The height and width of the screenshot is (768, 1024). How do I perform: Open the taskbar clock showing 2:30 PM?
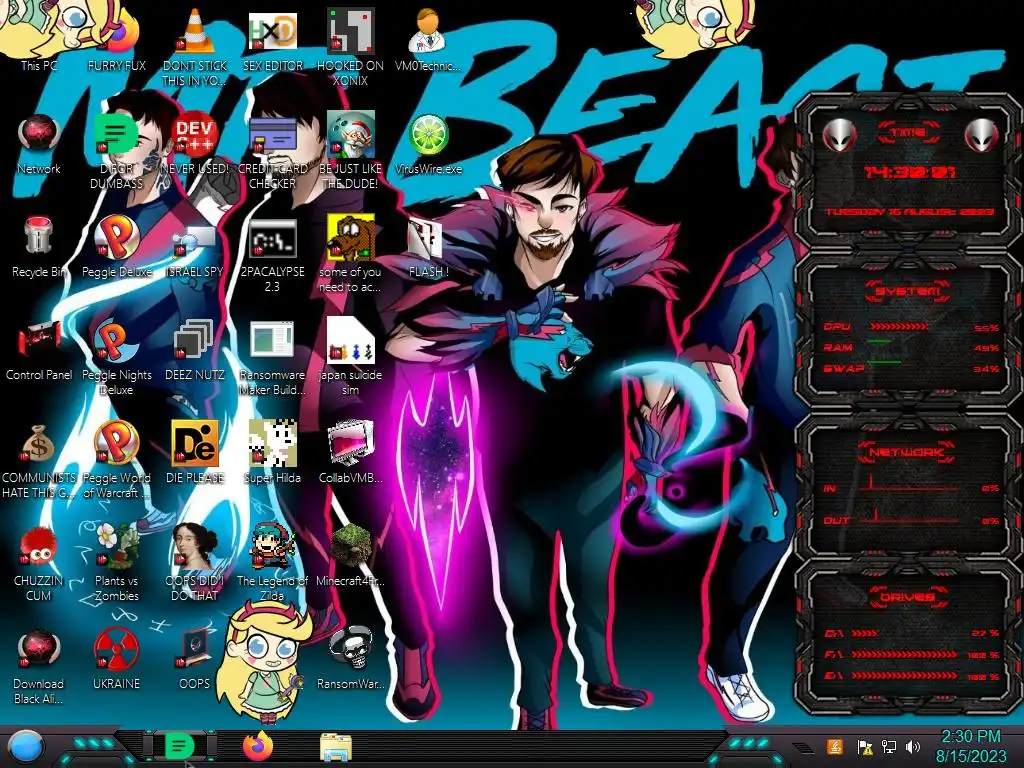[x=970, y=746]
